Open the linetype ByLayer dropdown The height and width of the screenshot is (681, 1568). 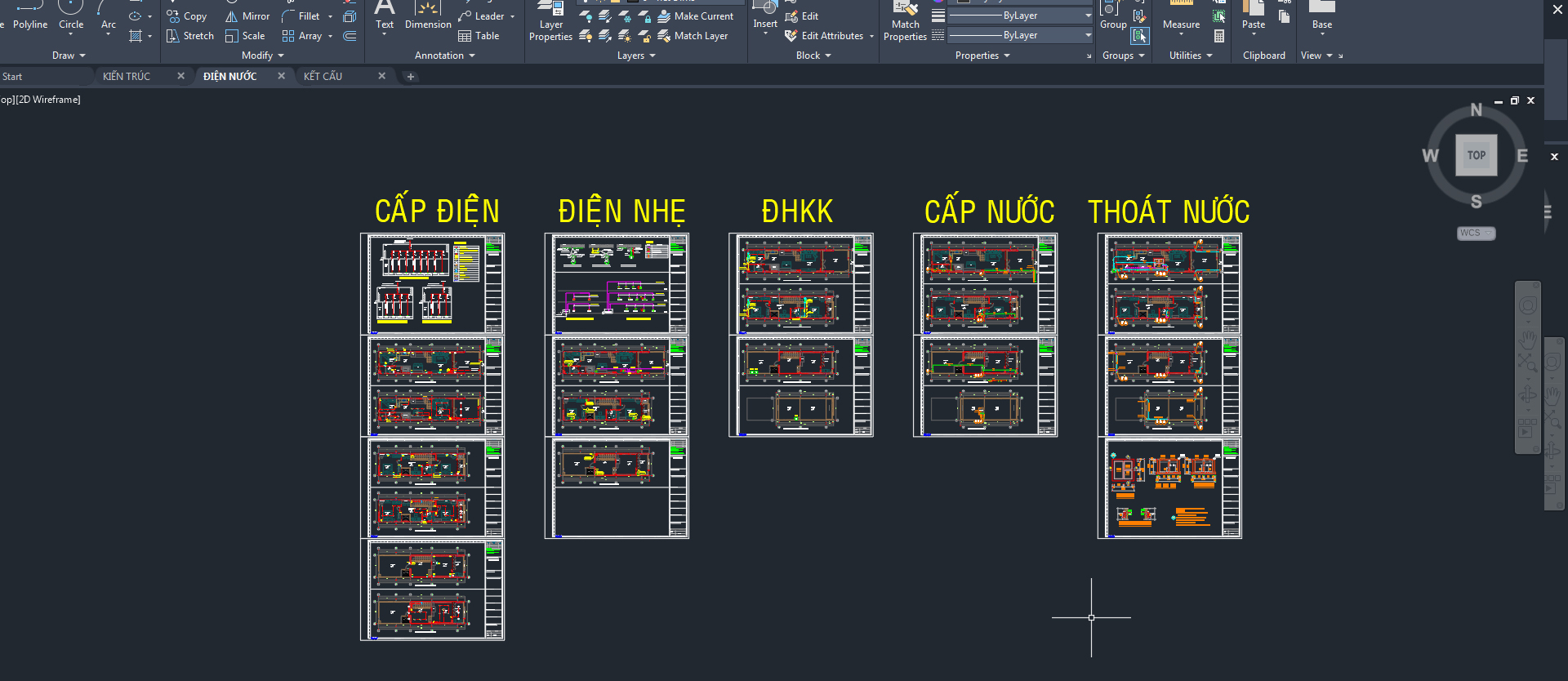pos(1020,35)
